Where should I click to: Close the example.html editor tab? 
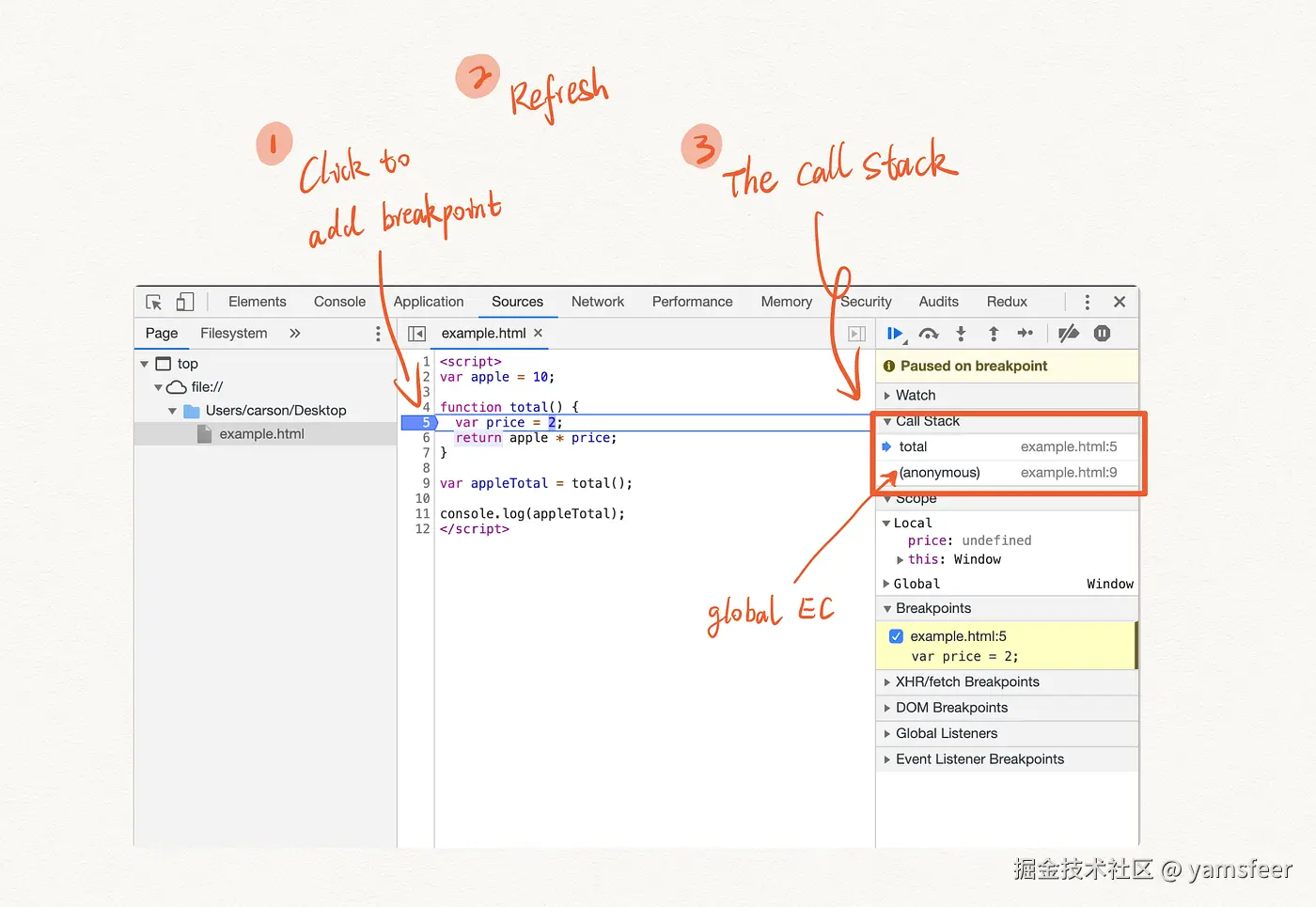tap(539, 333)
